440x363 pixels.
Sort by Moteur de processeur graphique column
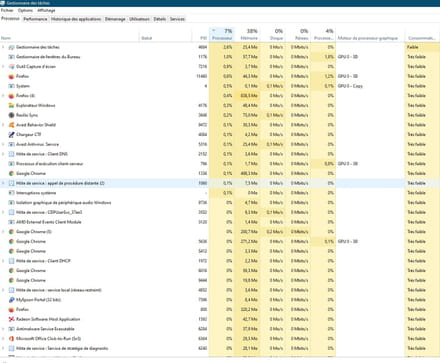pyautogui.click(x=370, y=35)
